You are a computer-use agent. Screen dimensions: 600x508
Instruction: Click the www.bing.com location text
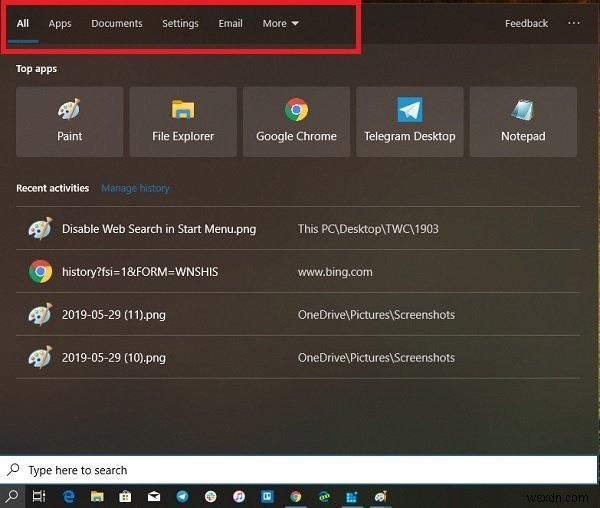click(x=335, y=272)
